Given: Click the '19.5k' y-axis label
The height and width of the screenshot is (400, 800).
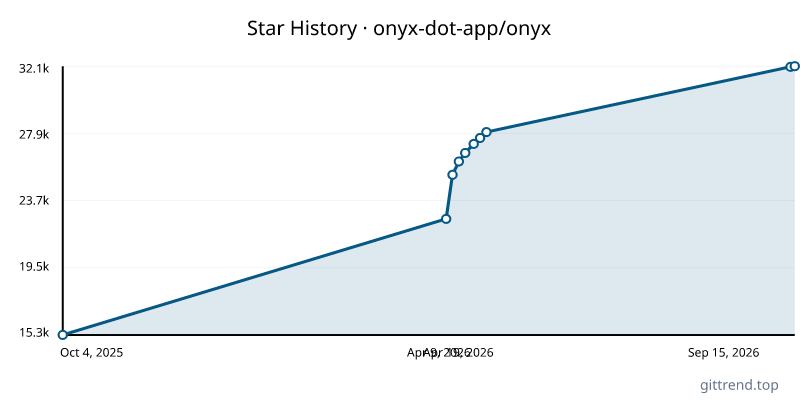Looking at the screenshot, I should 34,267.
